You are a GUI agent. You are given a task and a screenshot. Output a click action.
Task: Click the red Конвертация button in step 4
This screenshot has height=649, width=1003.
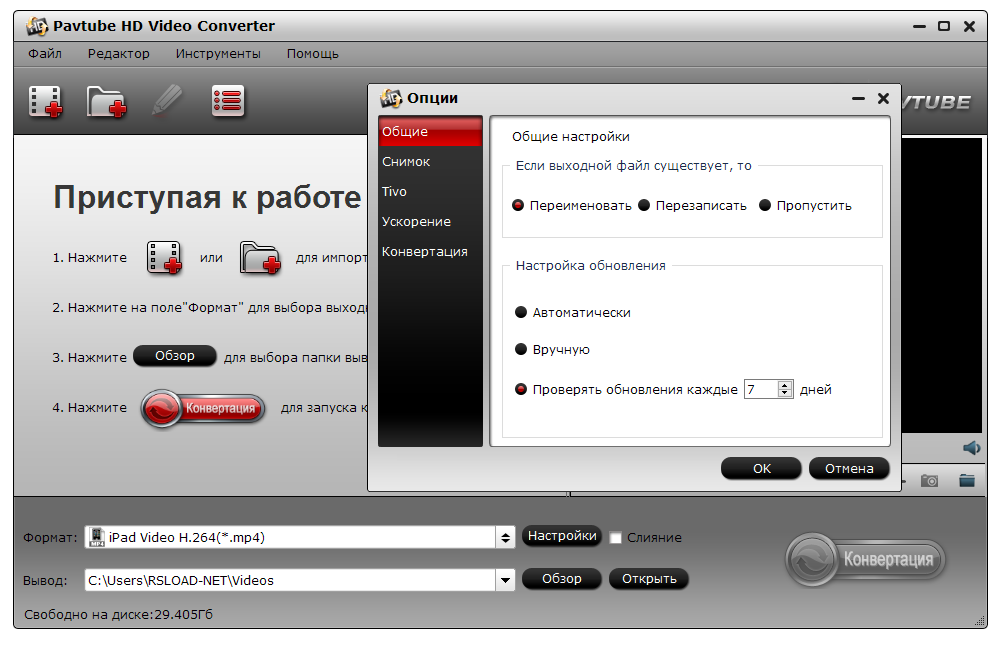coord(203,409)
